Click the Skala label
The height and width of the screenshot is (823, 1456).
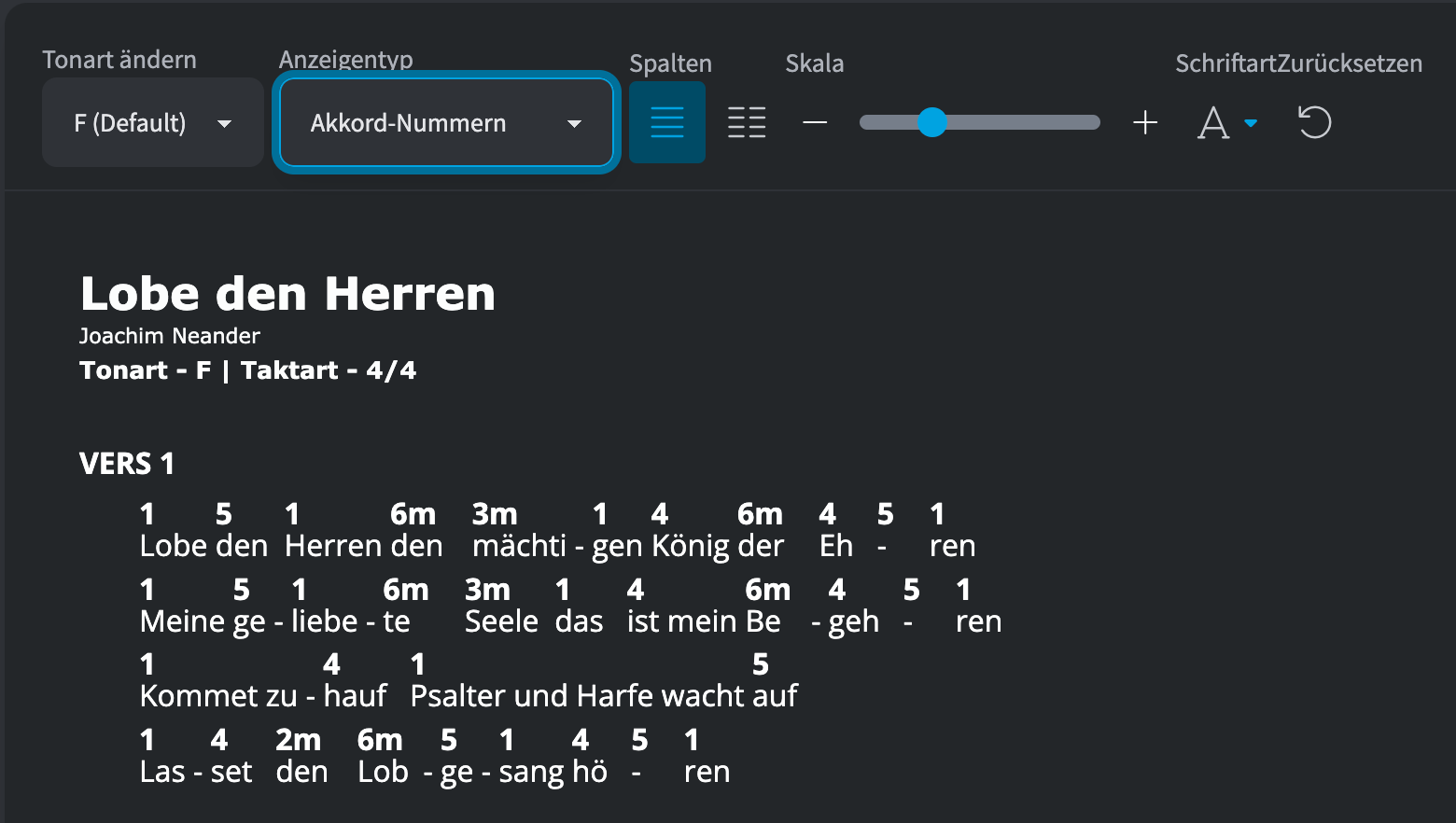coord(815,63)
